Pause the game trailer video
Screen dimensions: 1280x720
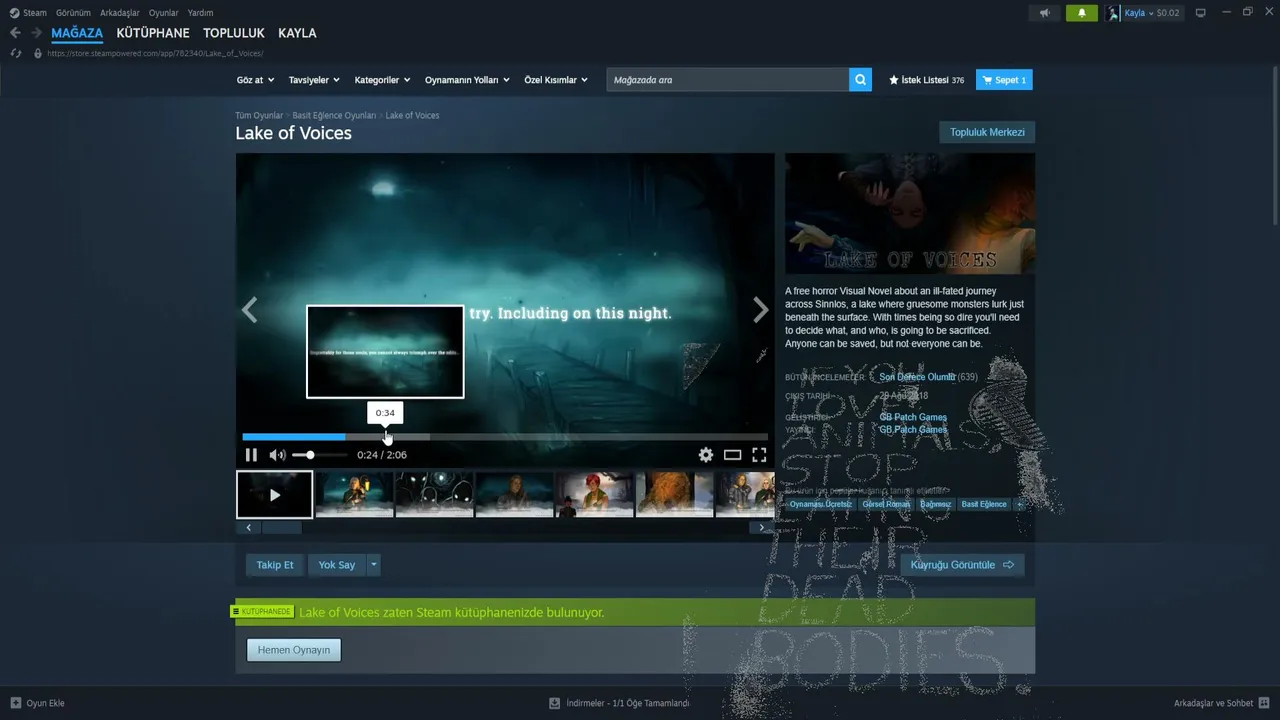[x=251, y=455]
